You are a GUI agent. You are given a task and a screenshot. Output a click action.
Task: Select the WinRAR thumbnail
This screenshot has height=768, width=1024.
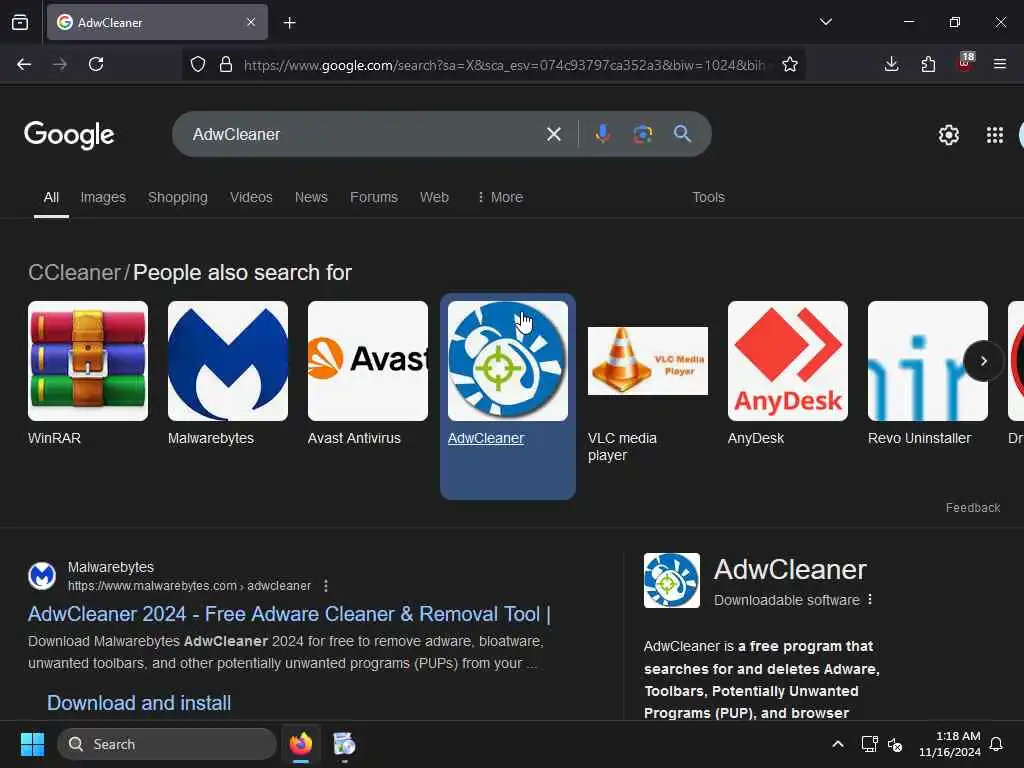pos(88,360)
